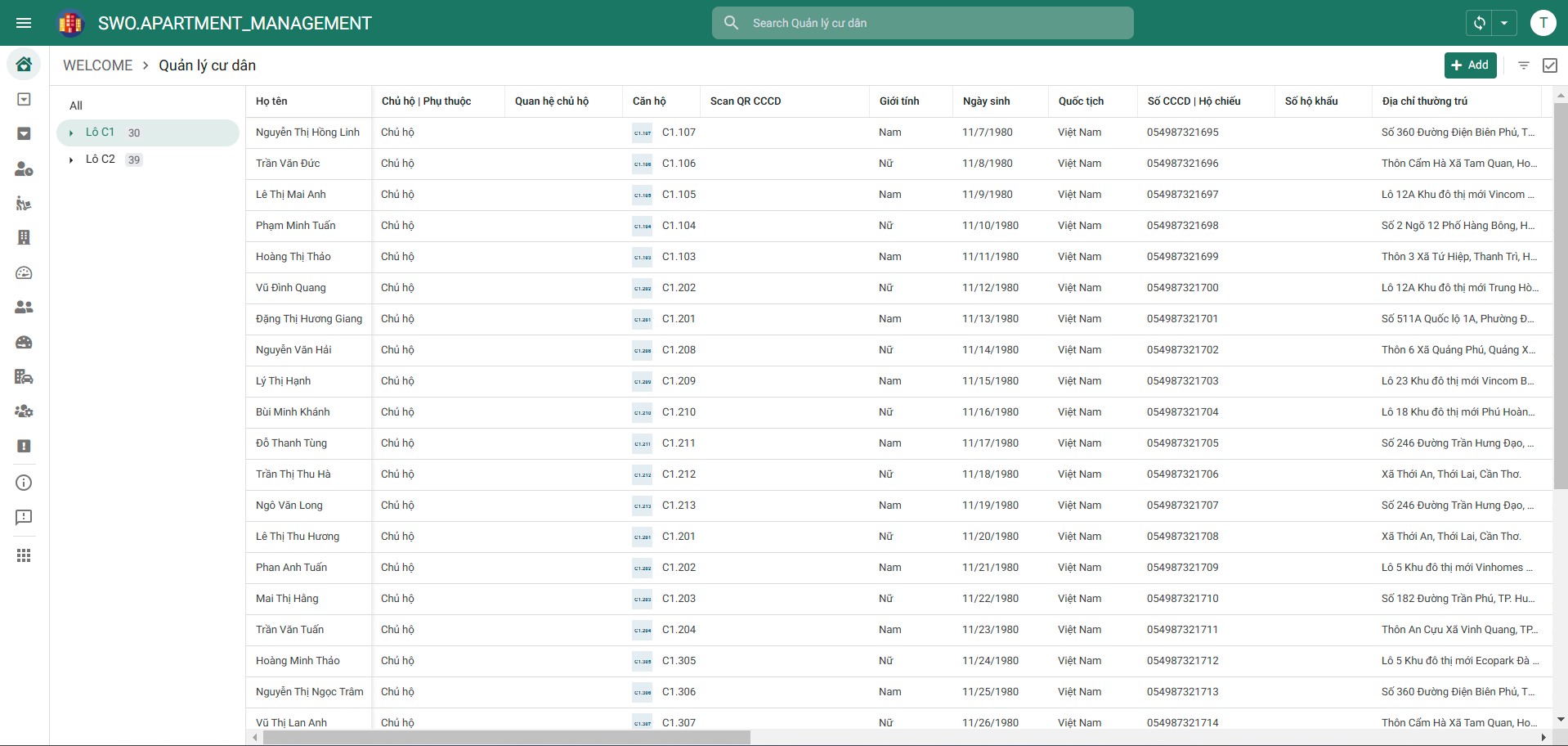
Task: Click the apartment management app logo
Action: pos(71,23)
